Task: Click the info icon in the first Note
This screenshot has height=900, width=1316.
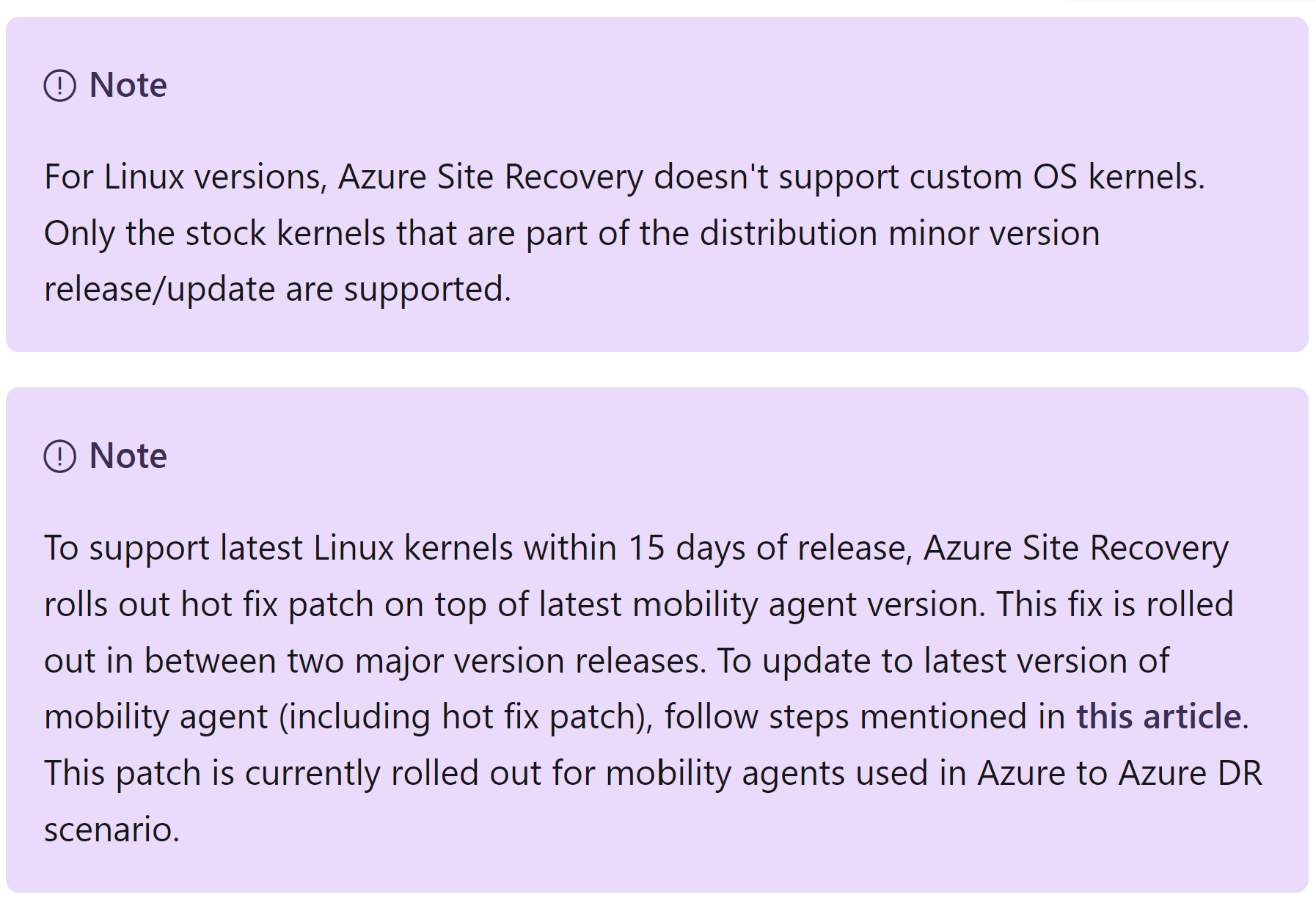Action: [x=59, y=85]
